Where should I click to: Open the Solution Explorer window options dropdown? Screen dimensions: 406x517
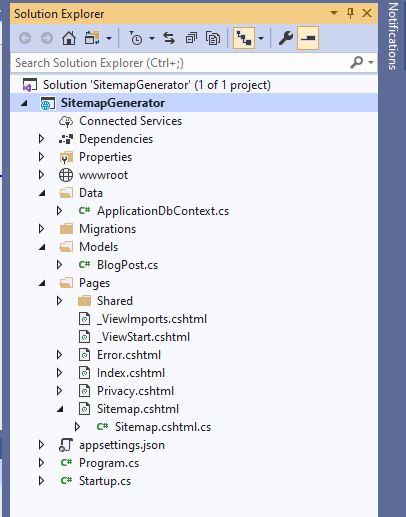pos(334,13)
